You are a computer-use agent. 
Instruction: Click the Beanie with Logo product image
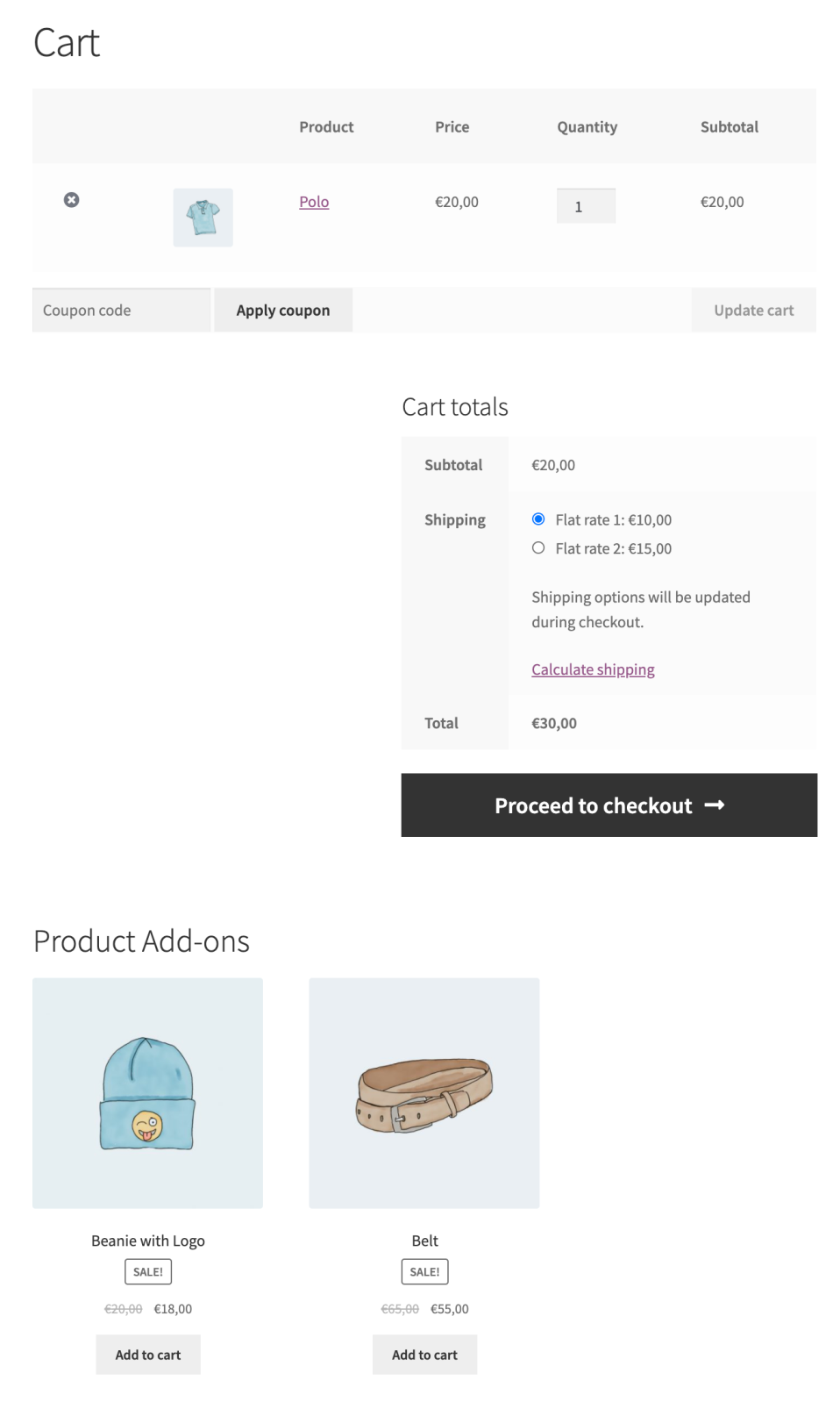[x=147, y=1092]
